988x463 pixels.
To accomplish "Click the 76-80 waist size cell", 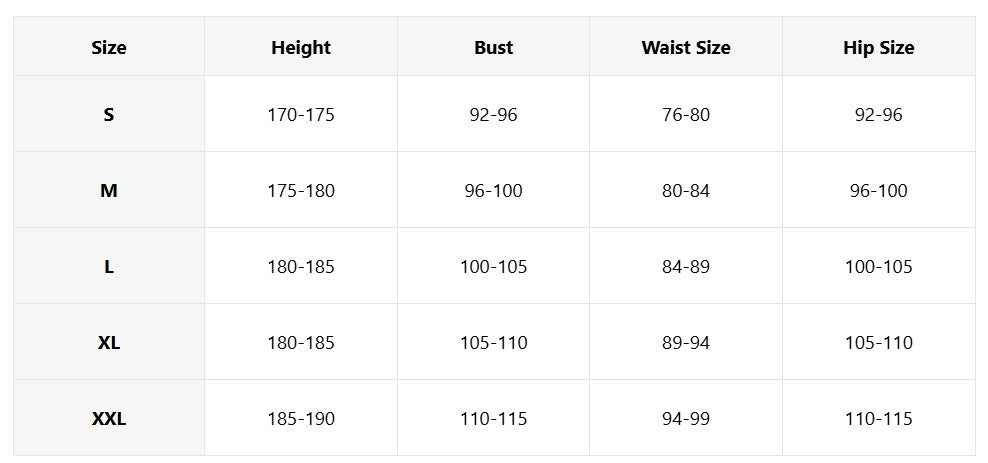I will click(686, 115).
